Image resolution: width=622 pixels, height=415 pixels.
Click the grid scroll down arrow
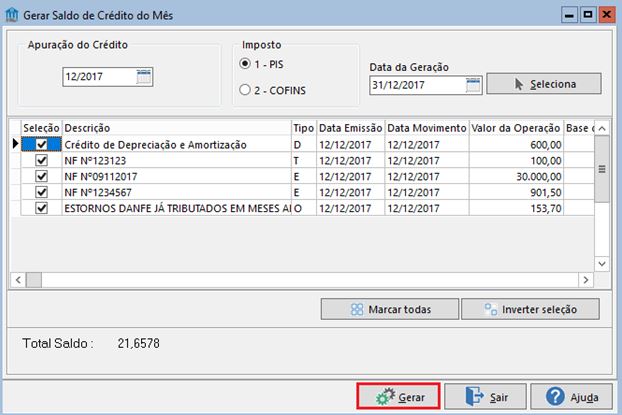pos(602,264)
